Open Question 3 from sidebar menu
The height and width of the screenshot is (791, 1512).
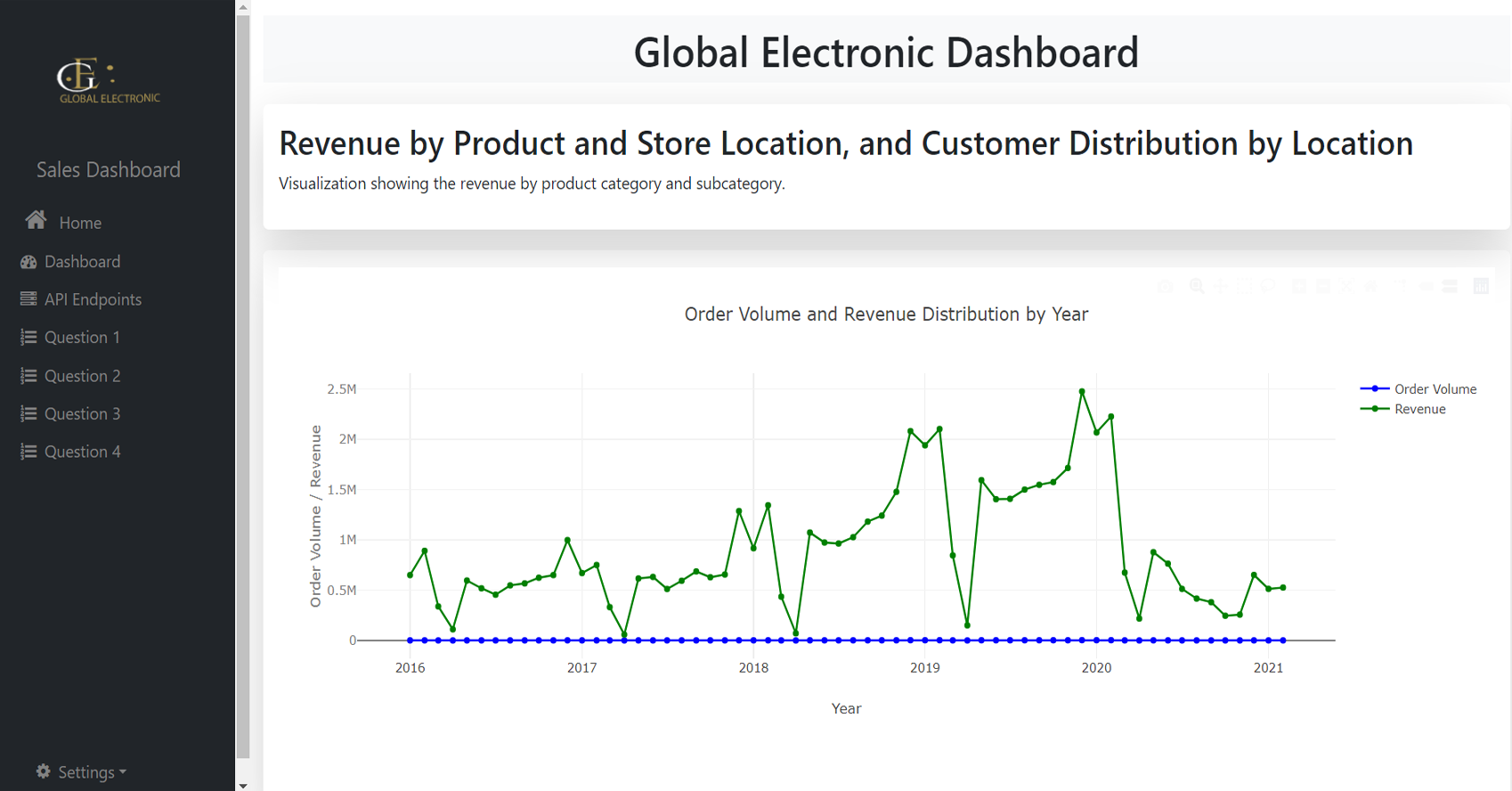pos(82,414)
